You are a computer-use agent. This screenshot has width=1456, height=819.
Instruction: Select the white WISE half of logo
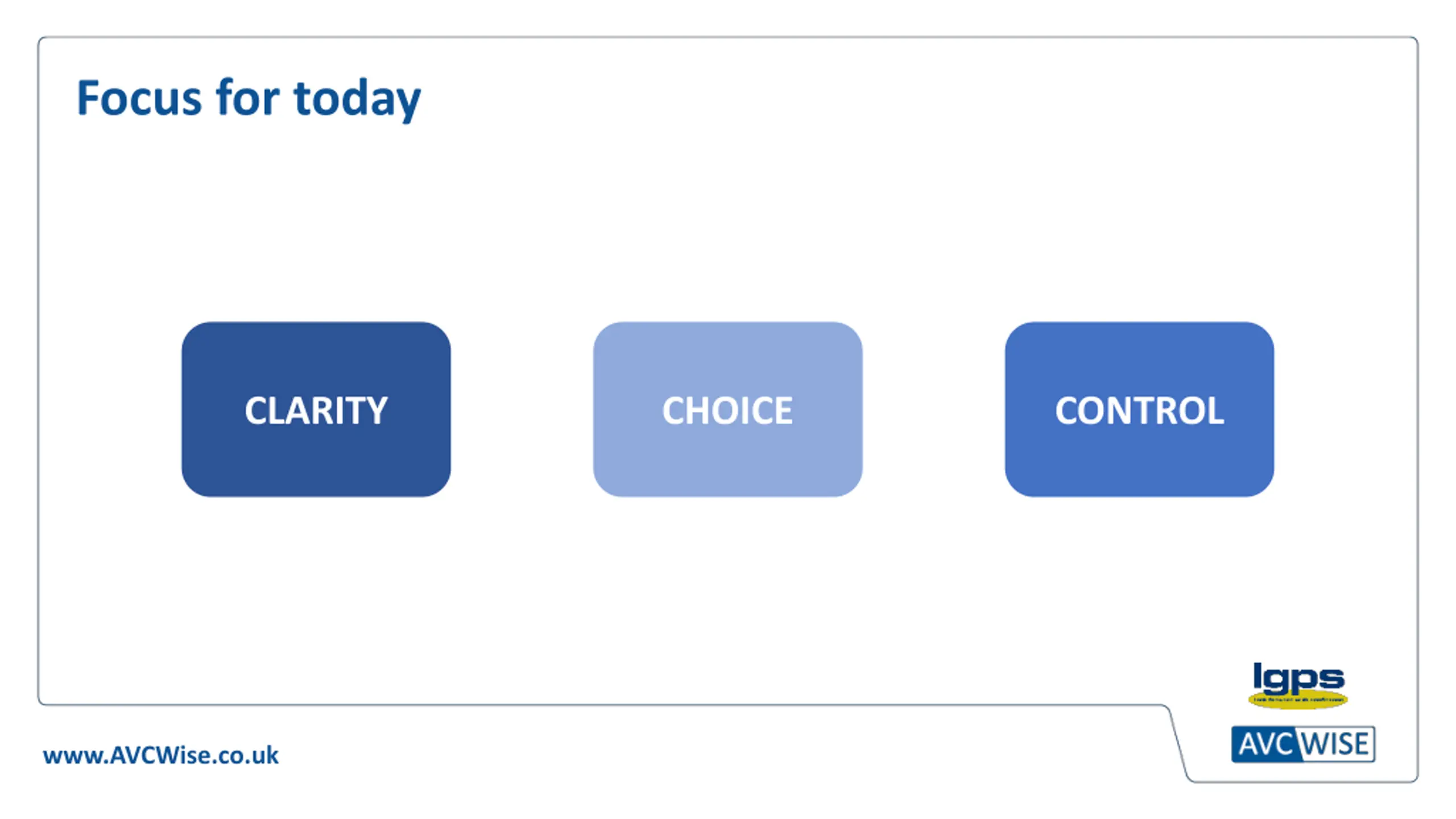coord(1337,744)
